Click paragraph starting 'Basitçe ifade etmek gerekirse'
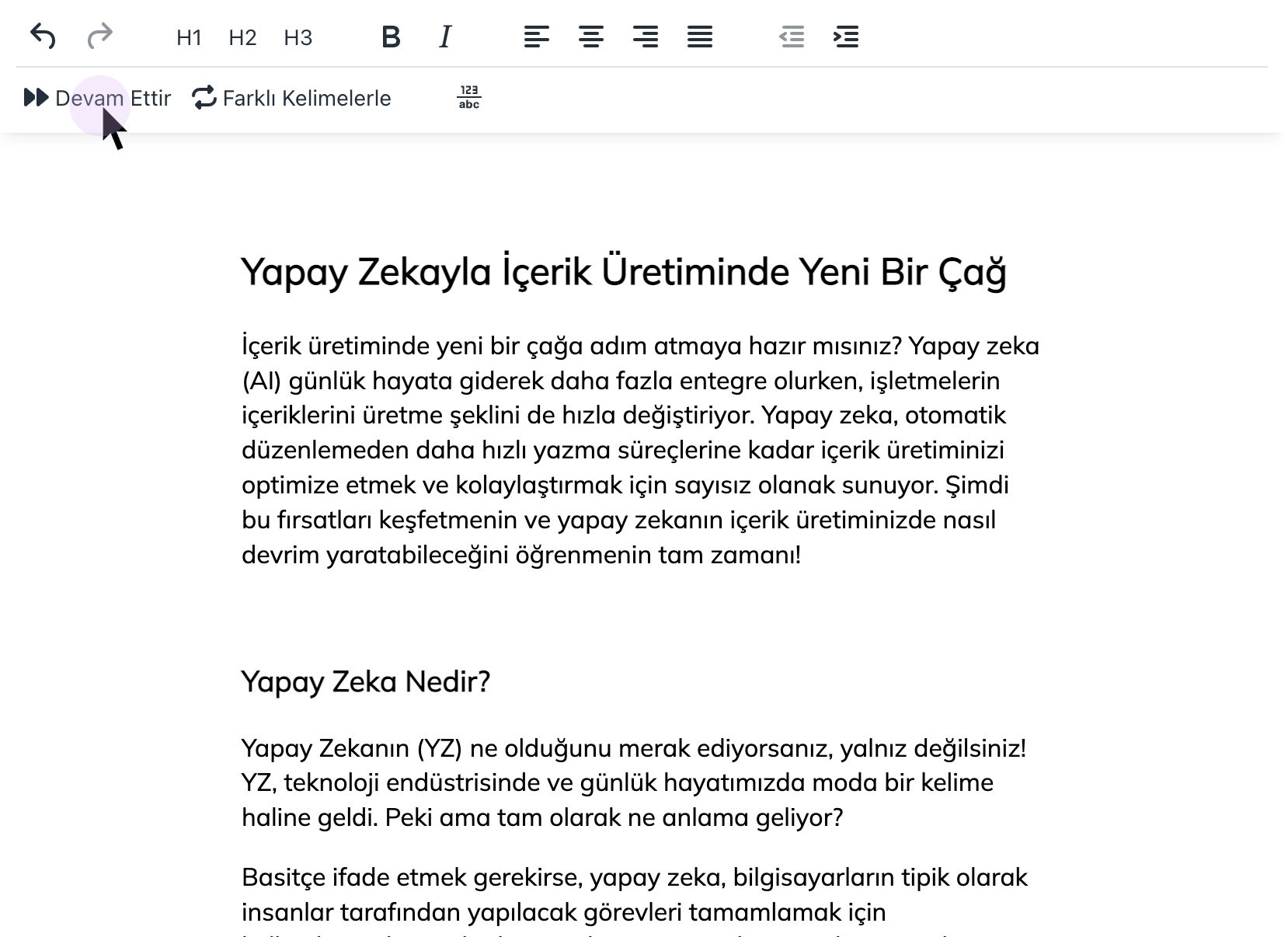 coord(635,900)
